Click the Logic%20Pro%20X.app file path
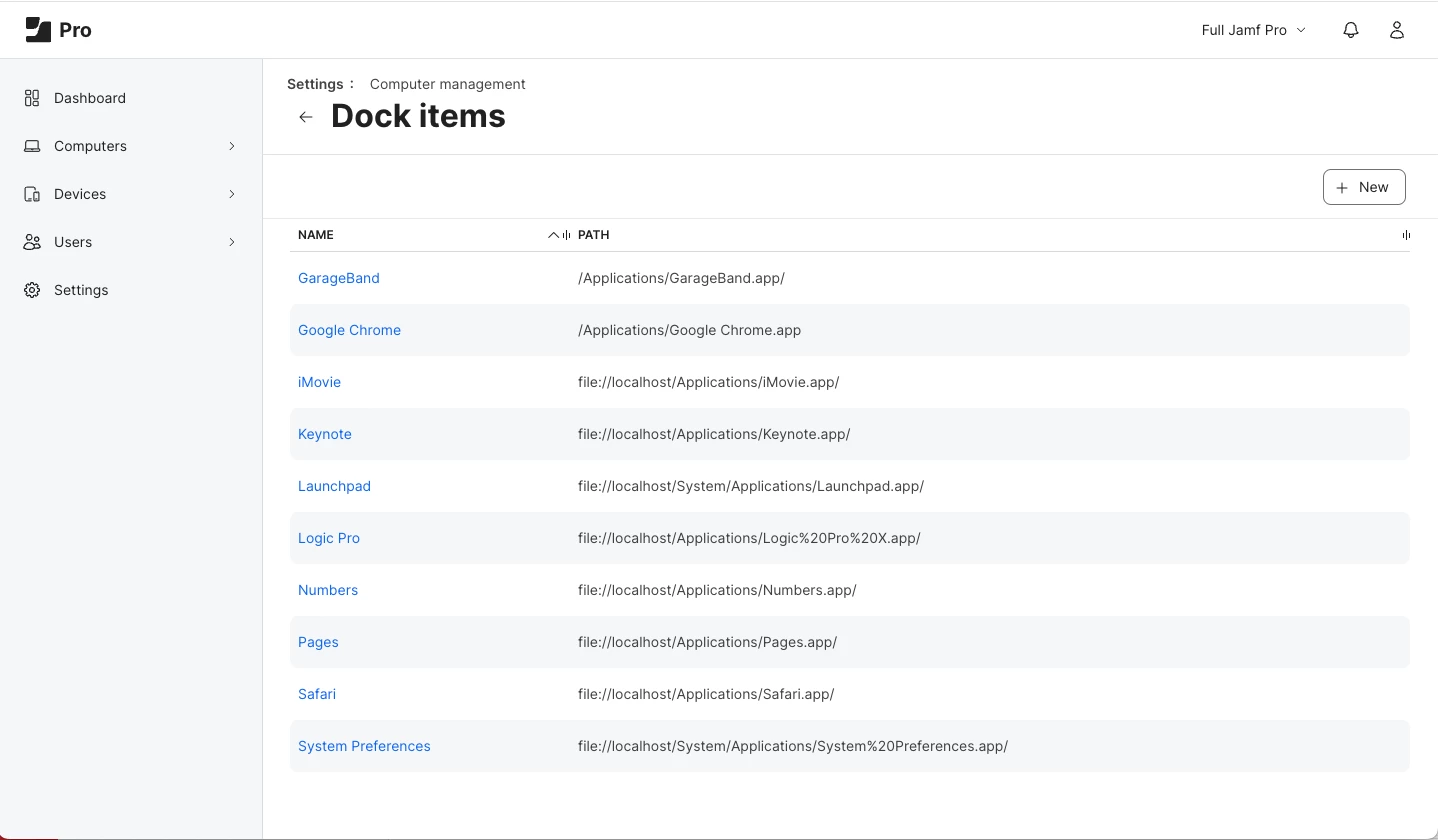 (x=749, y=538)
